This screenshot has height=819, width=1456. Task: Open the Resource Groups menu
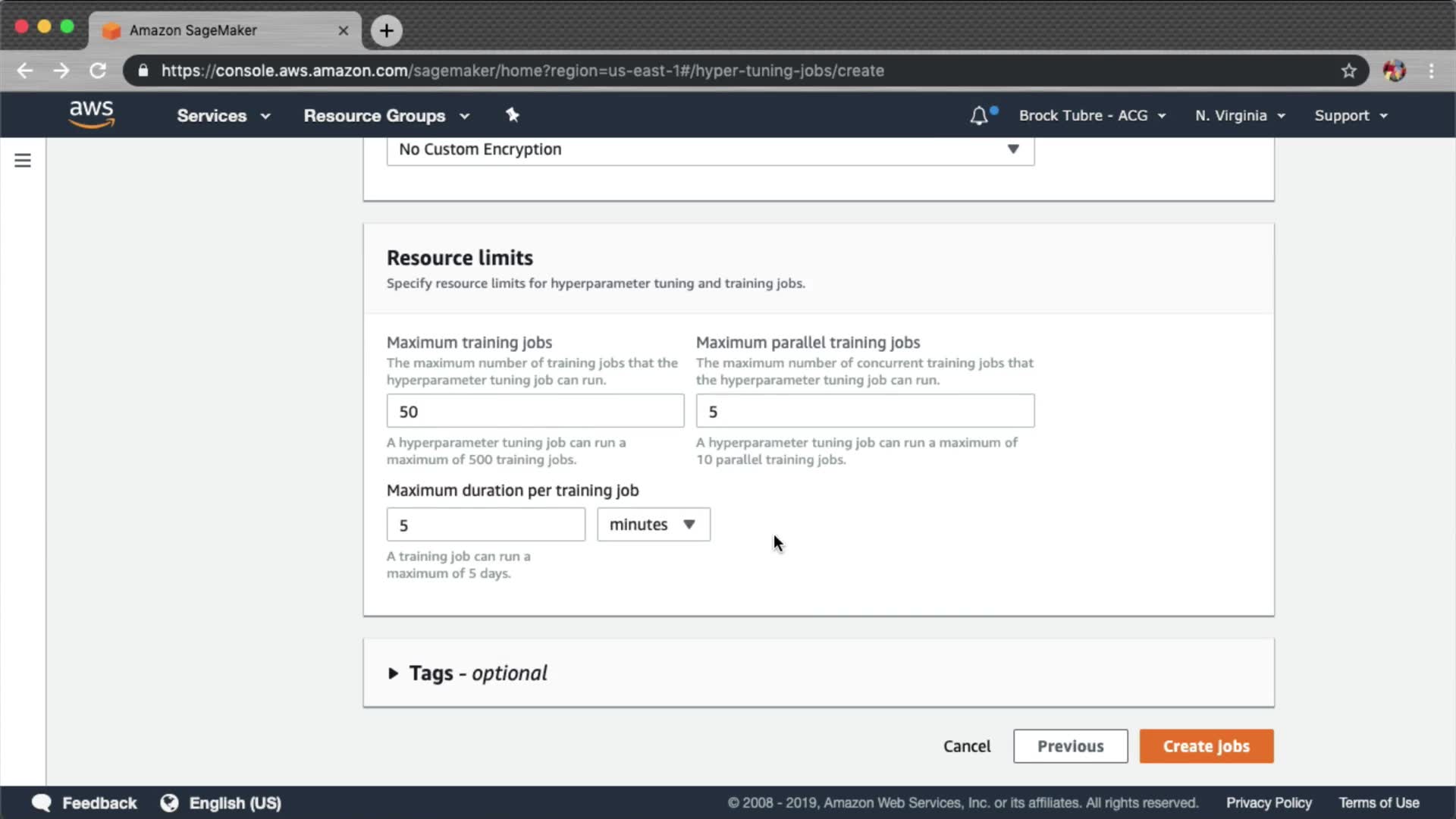[386, 115]
